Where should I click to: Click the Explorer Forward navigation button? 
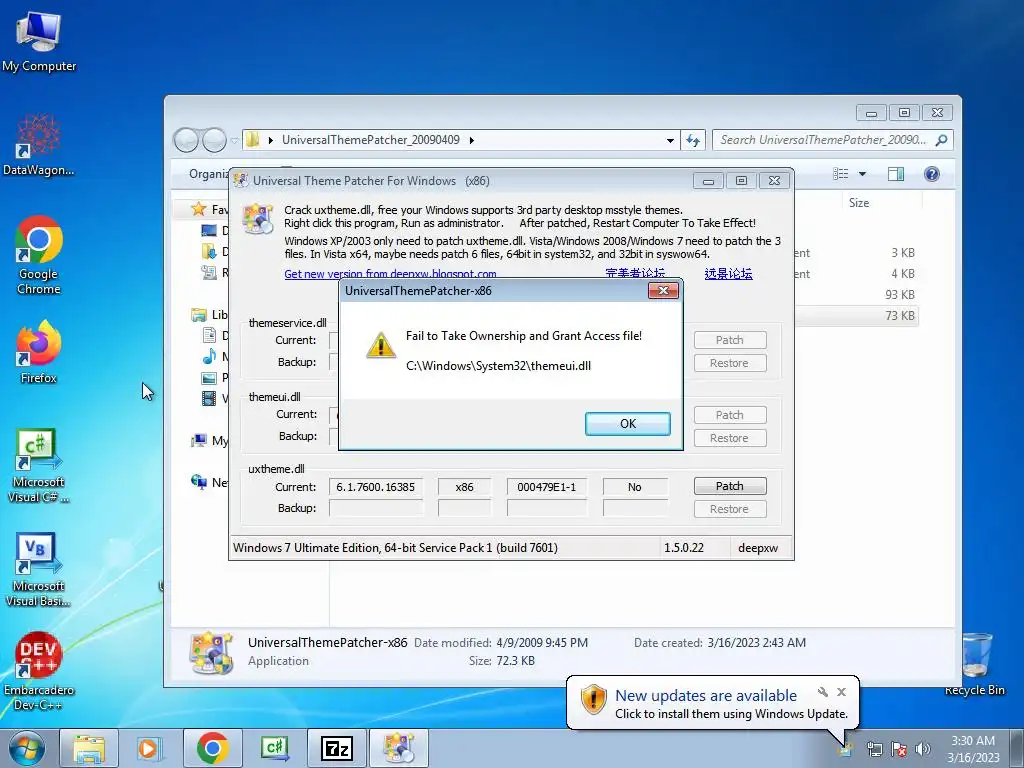click(214, 140)
